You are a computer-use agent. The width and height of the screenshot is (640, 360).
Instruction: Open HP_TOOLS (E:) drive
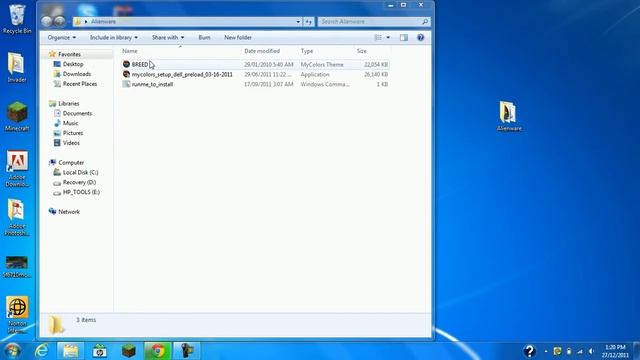click(x=81, y=192)
